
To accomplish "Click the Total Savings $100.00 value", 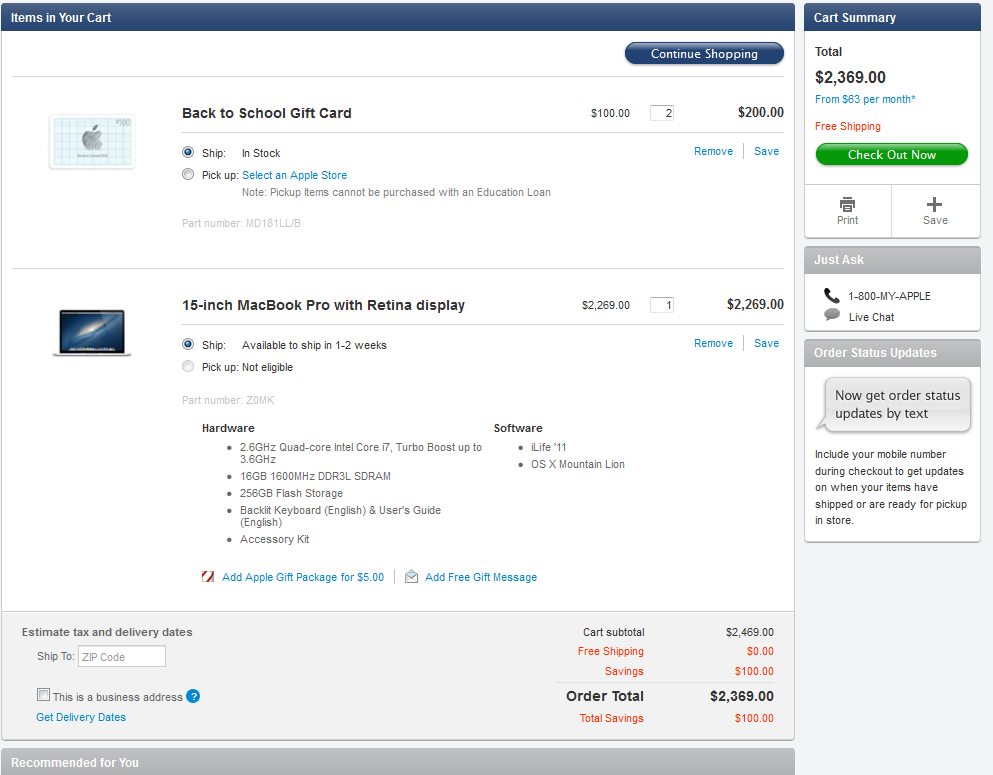I will coord(754,718).
